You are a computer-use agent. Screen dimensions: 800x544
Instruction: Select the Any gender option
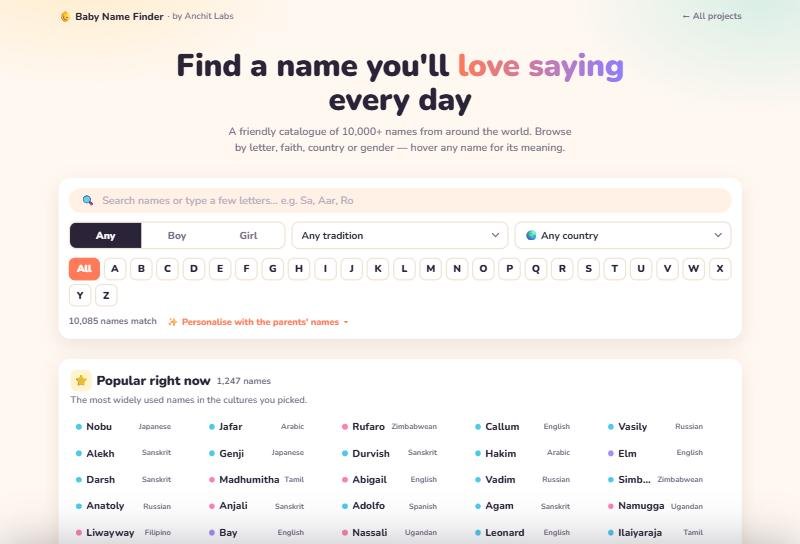click(x=106, y=235)
